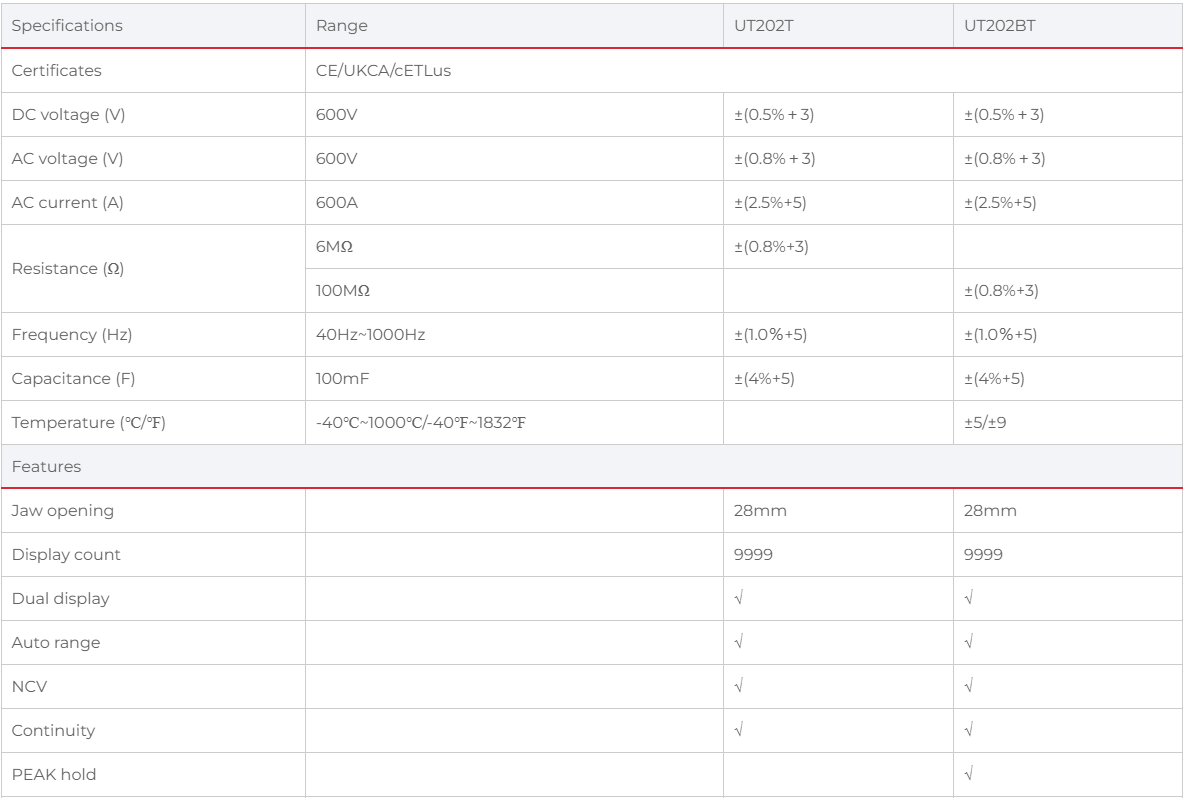This screenshot has height=798, width=1184.
Task: Click UT202BT resistance accuracy in 100MΩ row
Action: click(1001, 291)
